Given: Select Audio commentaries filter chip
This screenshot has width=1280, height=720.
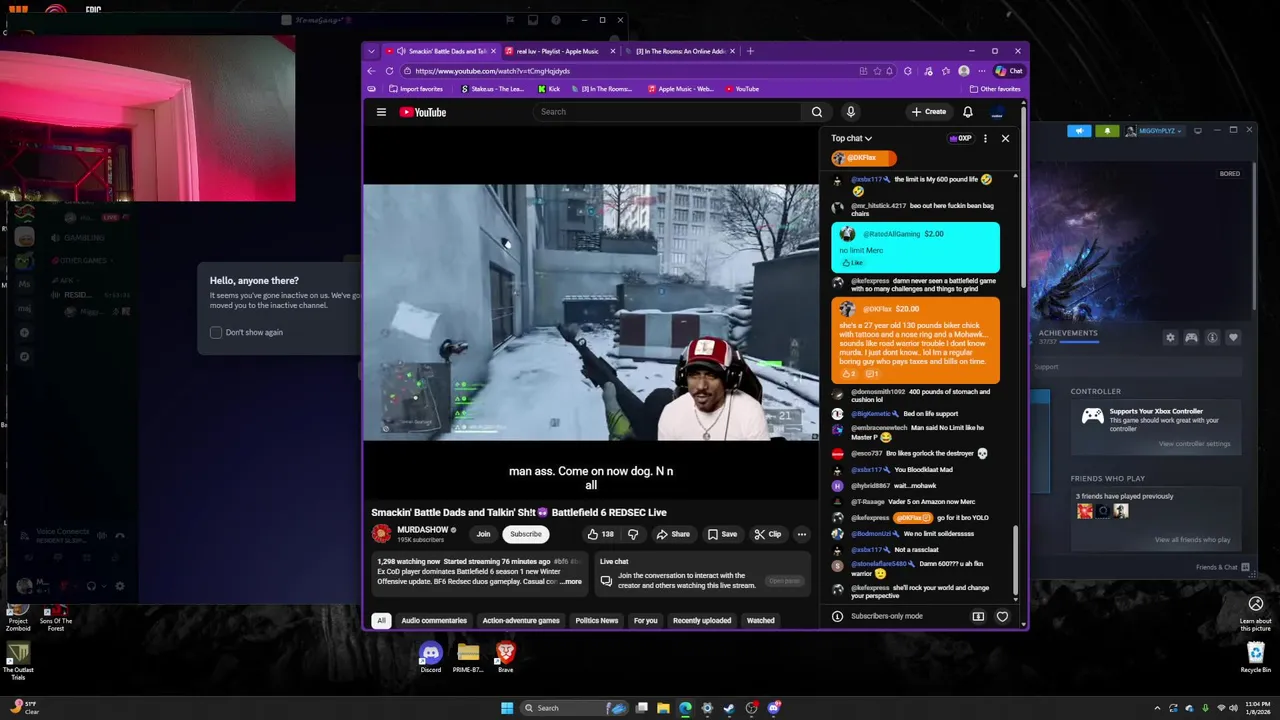Looking at the screenshot, I should (x=434, y=621).
